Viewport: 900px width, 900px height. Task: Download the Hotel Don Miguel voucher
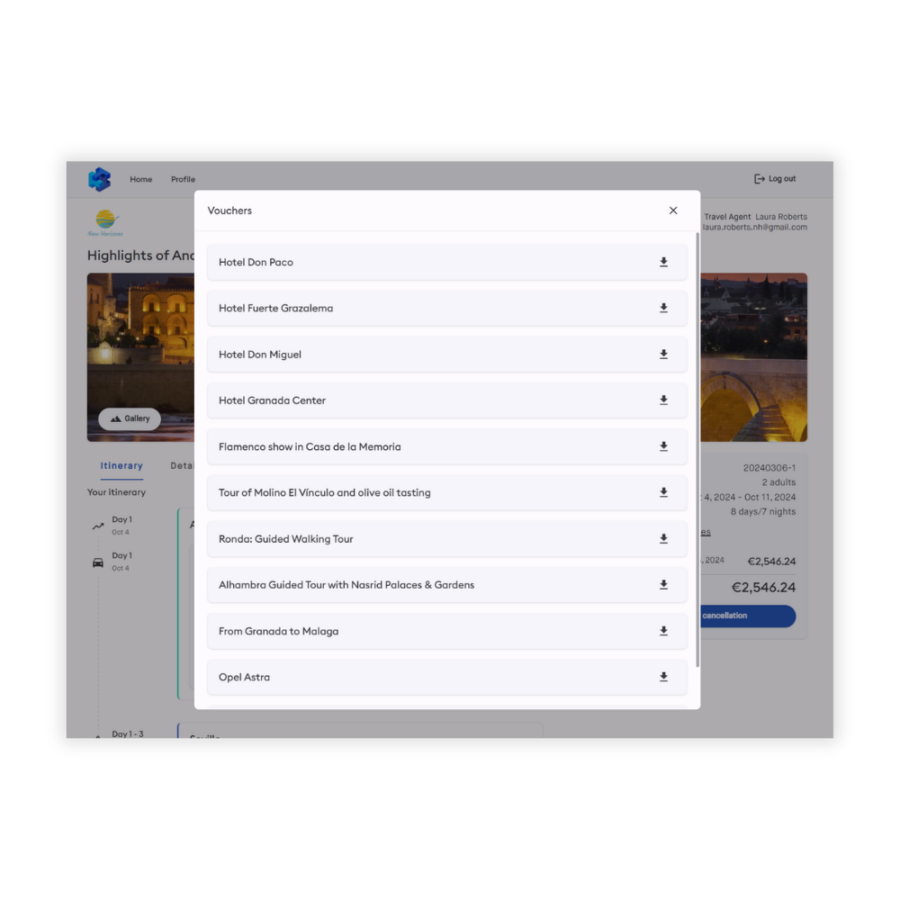[x=664, y=354]
